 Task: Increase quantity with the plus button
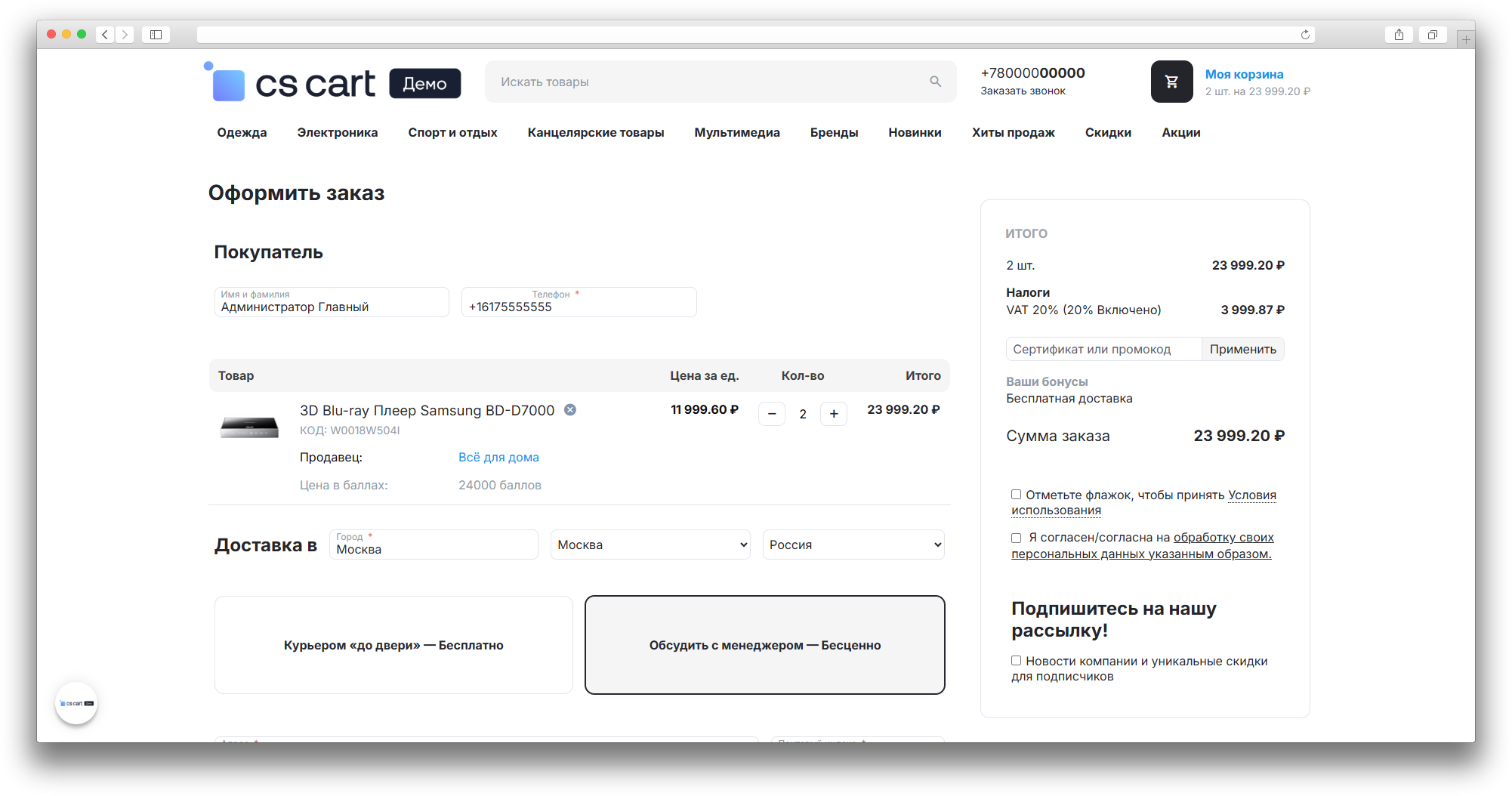(x=833, y=414)
